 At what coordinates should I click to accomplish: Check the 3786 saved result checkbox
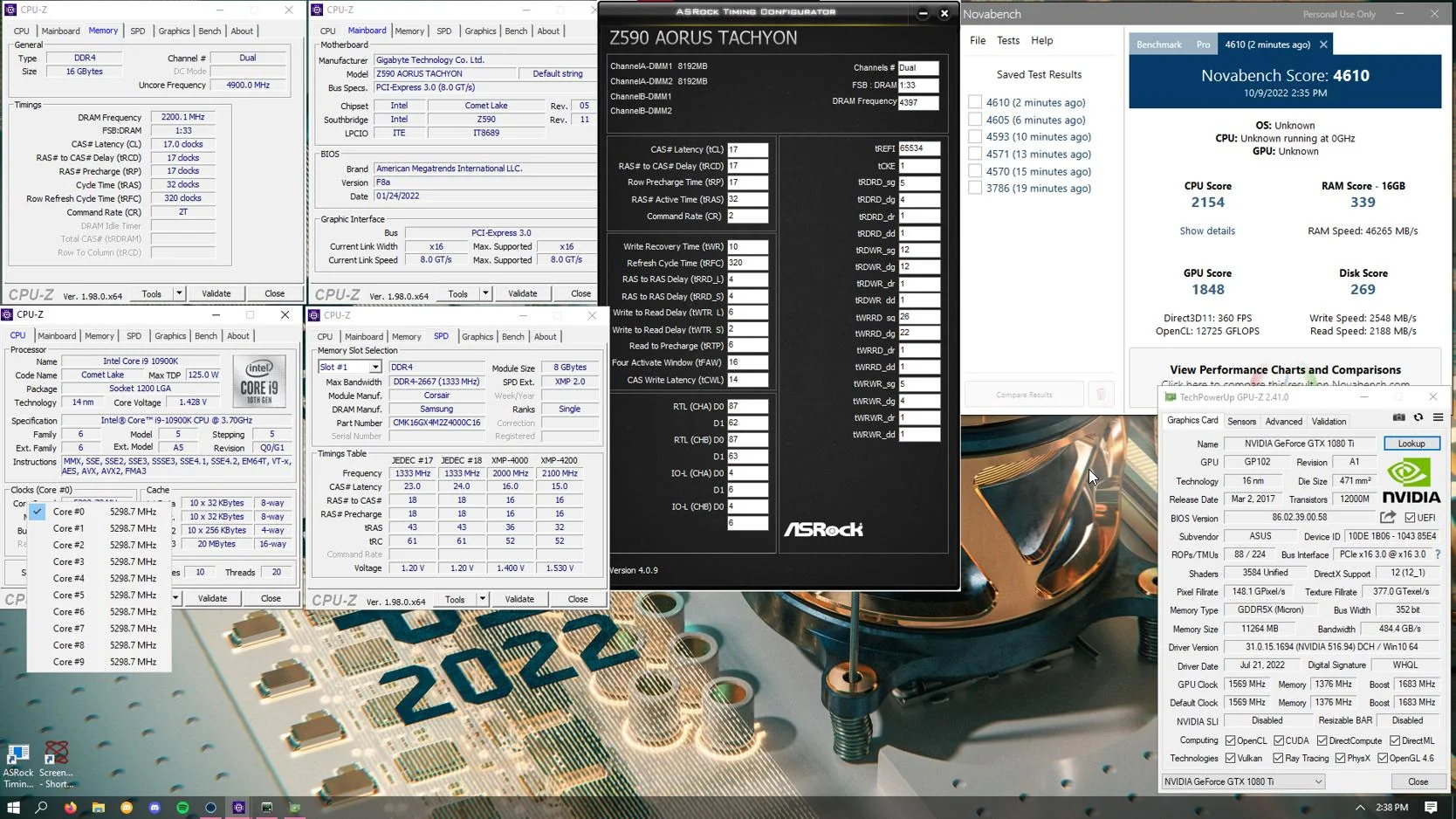[975, 188]
